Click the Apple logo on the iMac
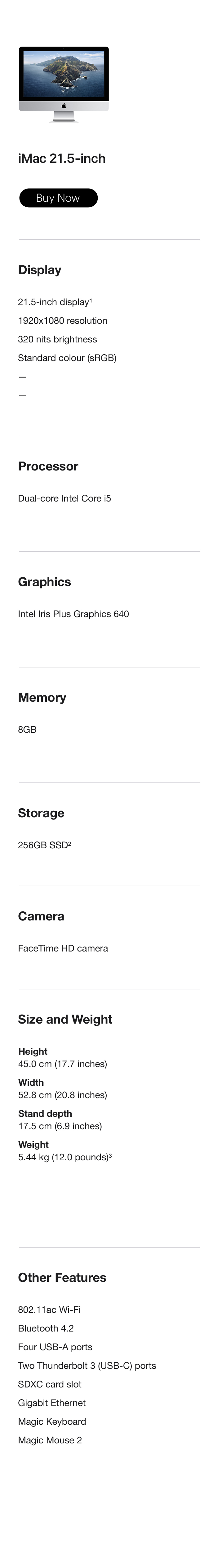204x1568 pixels. pos(64,106)
